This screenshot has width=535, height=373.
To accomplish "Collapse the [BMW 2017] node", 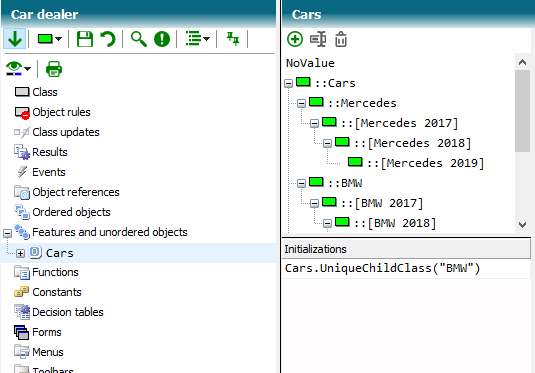I will (314, 204).
